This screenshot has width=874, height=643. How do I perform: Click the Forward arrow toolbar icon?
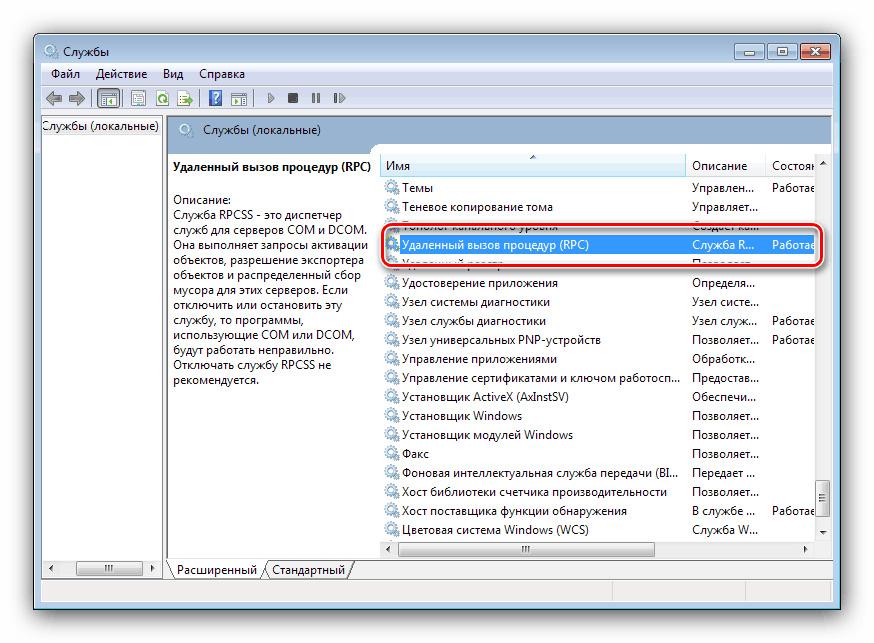coord(76,99)
